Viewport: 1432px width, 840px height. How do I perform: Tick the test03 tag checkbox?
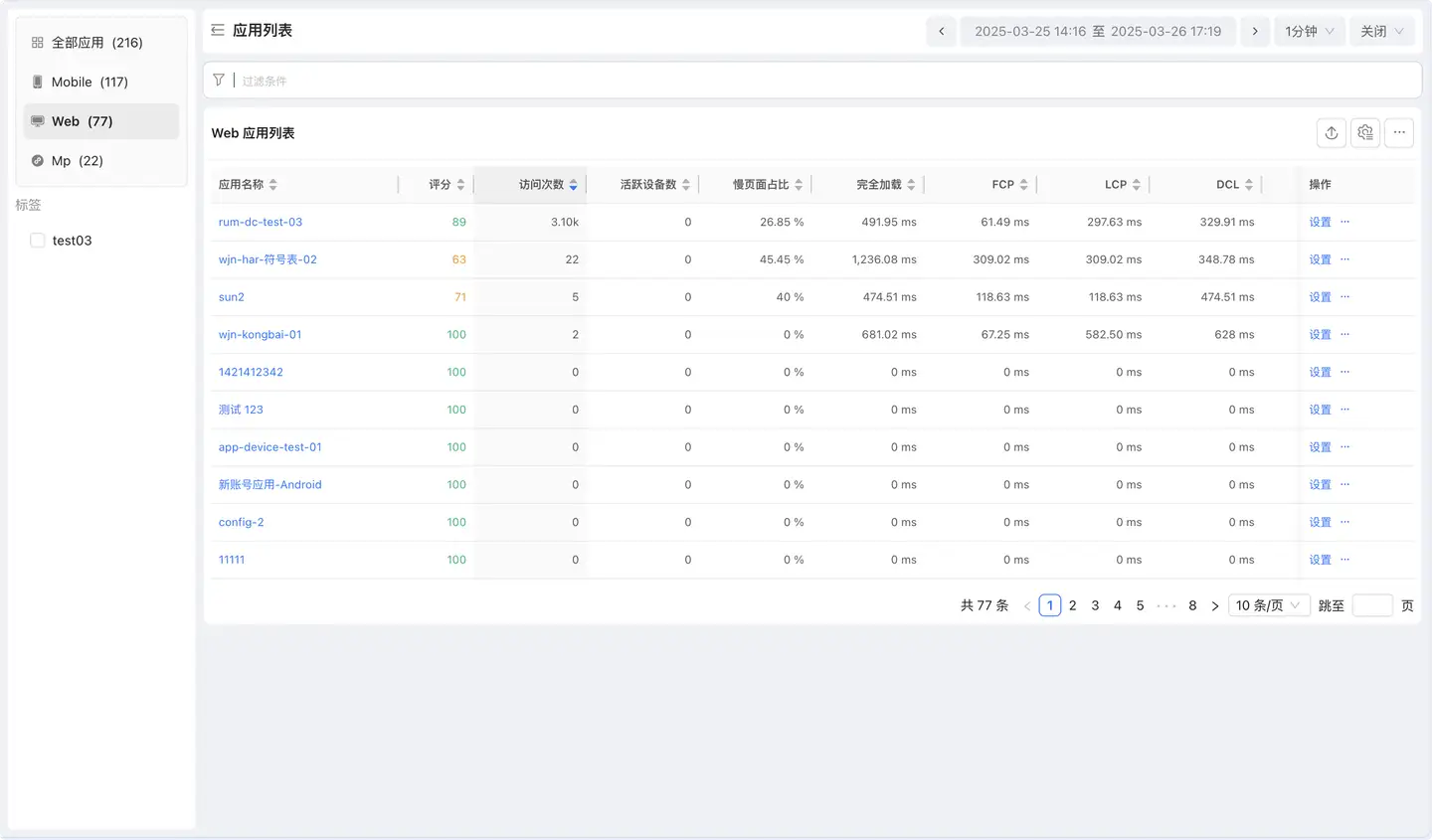[x=38, y=241]
